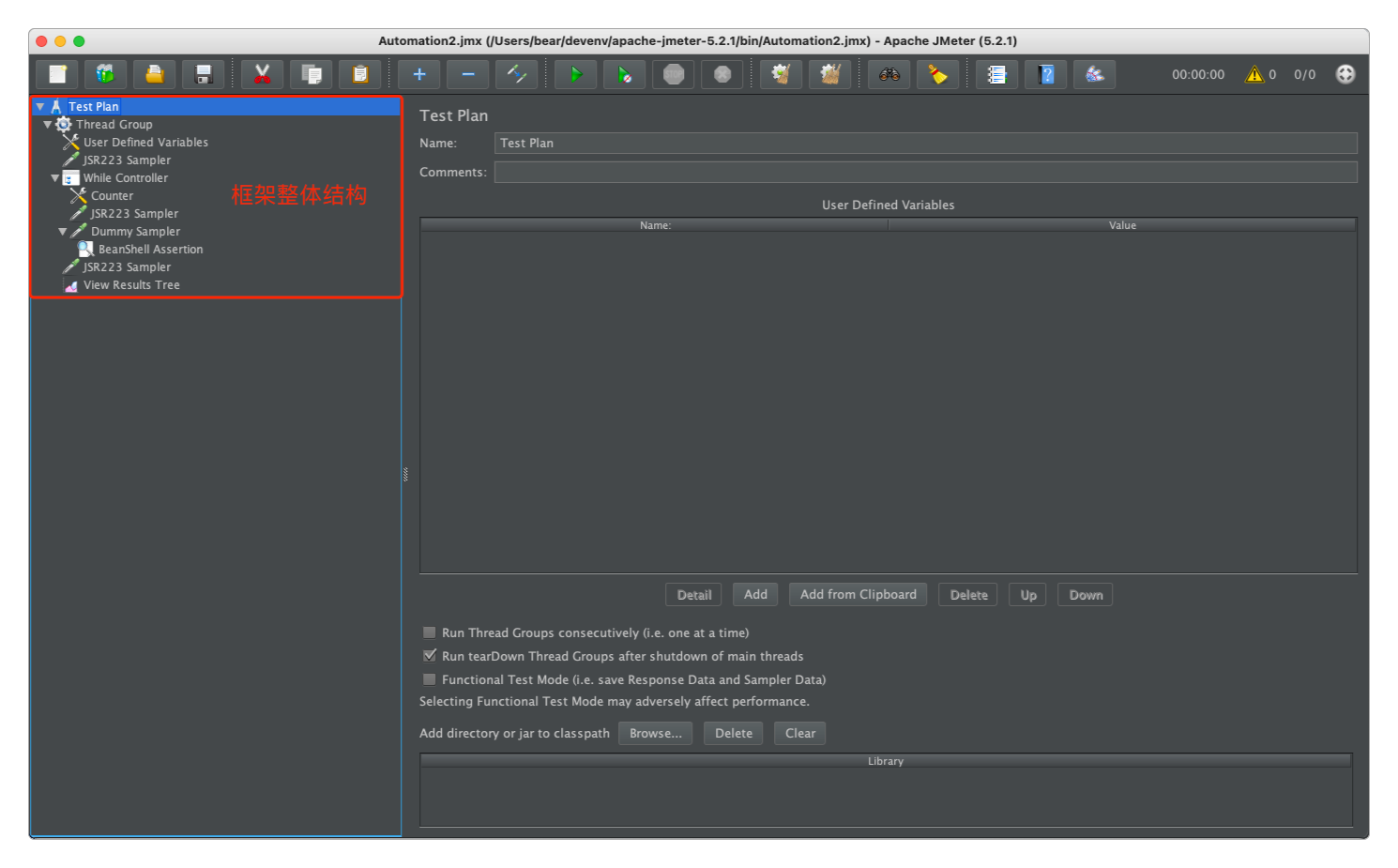Click the Comments input field
This screenshot has width=1398, height=868.
tap(925, 173)
